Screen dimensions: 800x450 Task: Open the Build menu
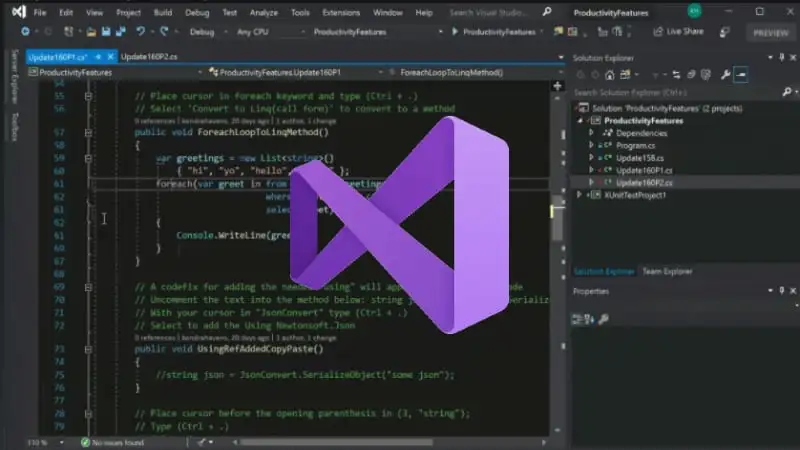163,12
